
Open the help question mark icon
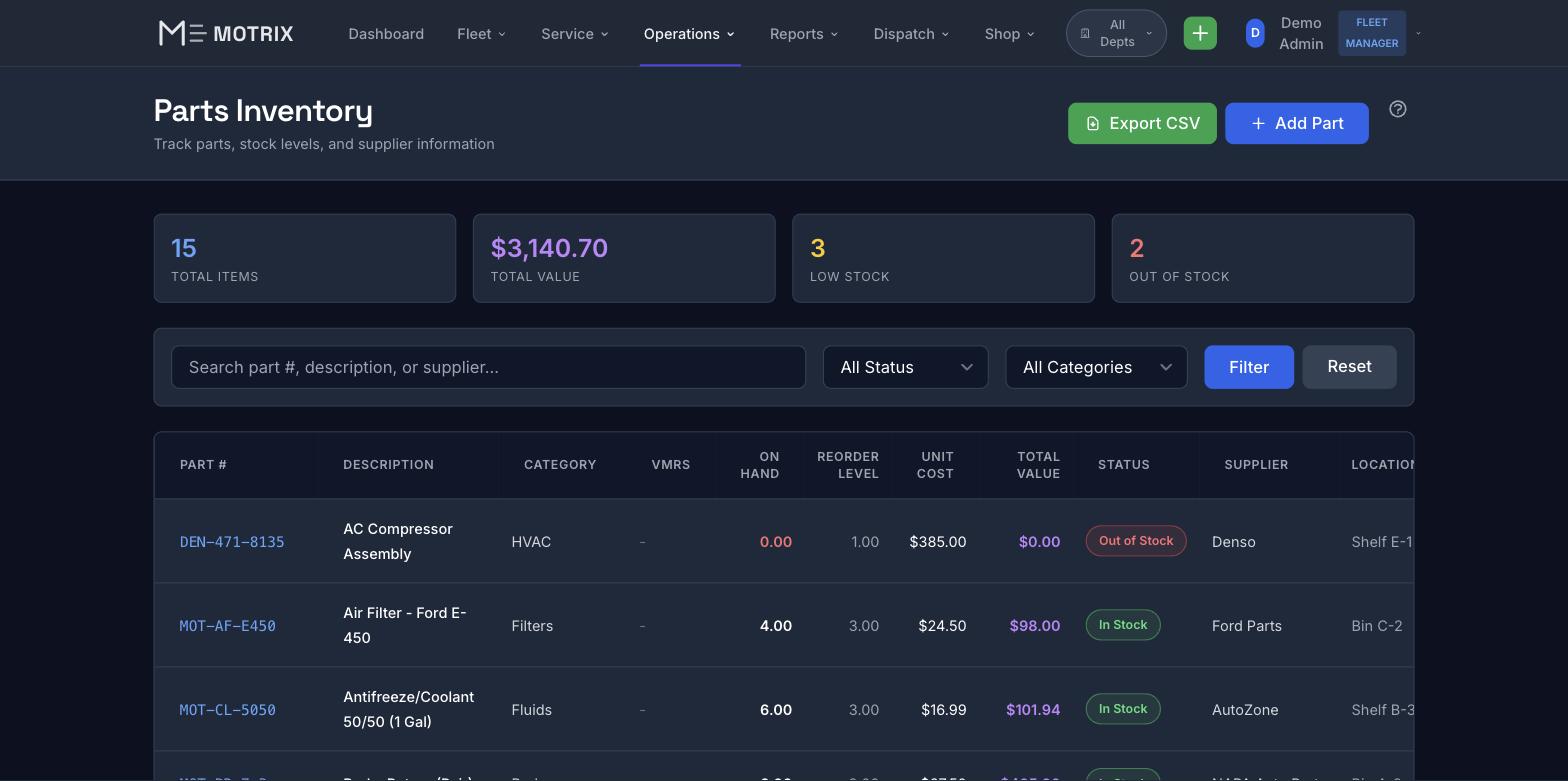click(1398, 109)
